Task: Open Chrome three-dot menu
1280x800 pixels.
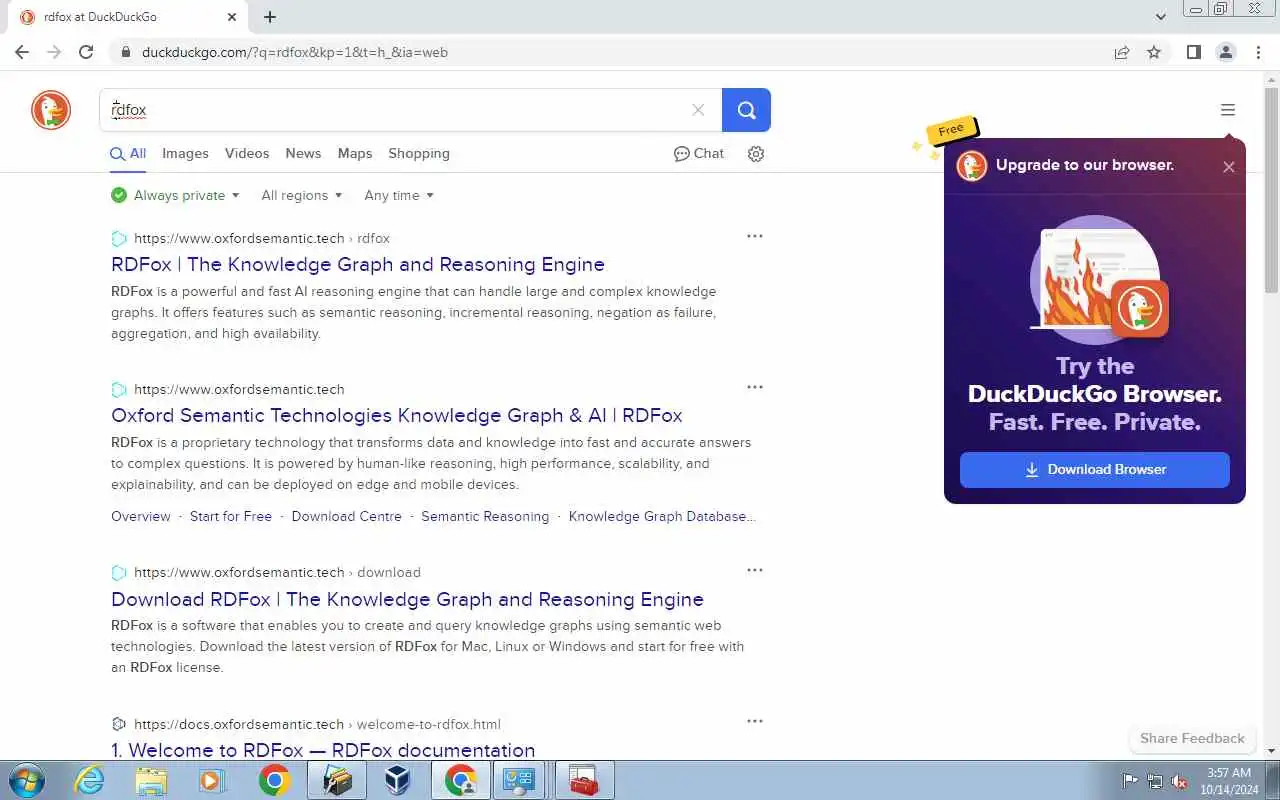Action: click(1258, 52)
